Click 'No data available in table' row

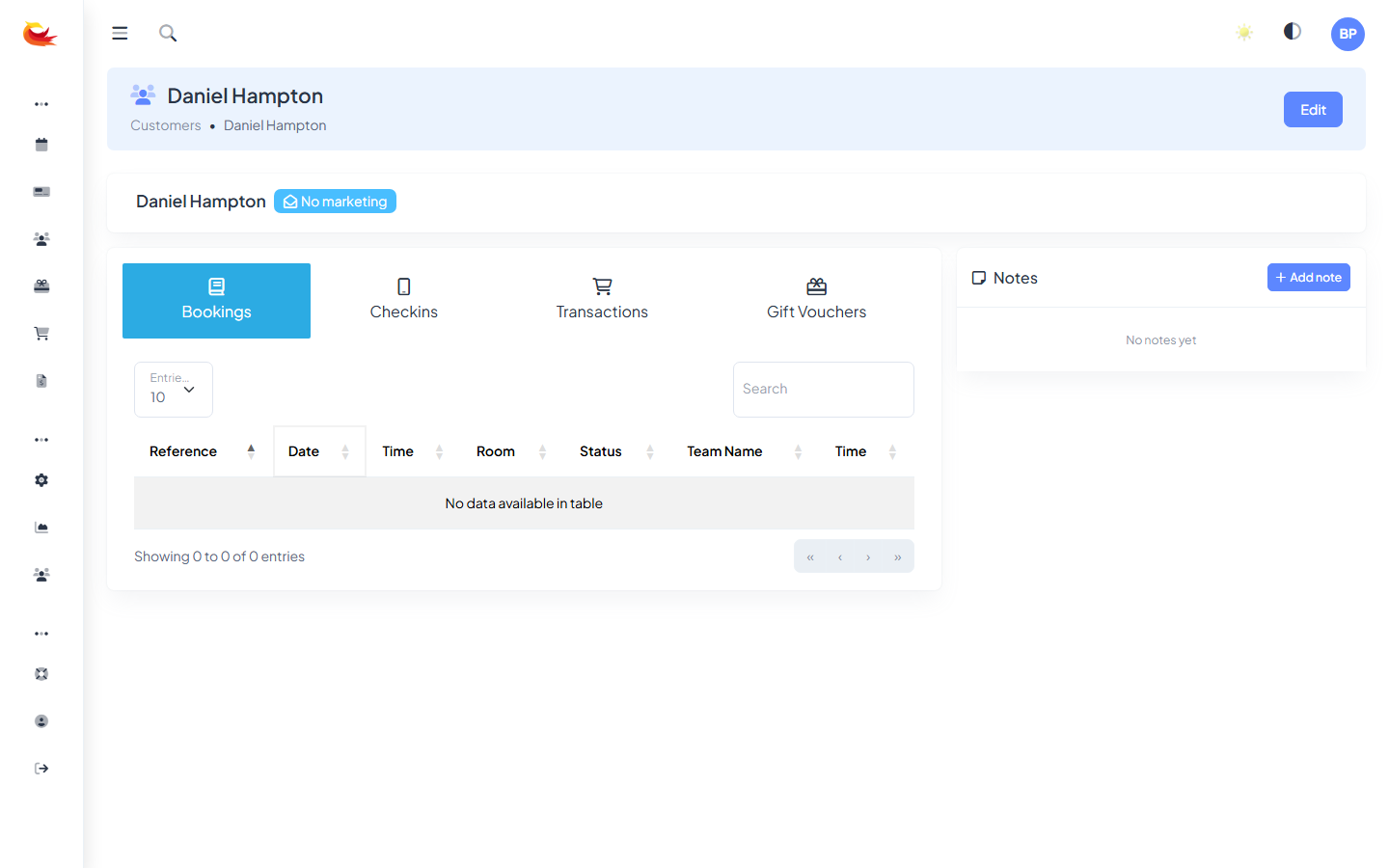pyautogui.click(x=524, y=503)
